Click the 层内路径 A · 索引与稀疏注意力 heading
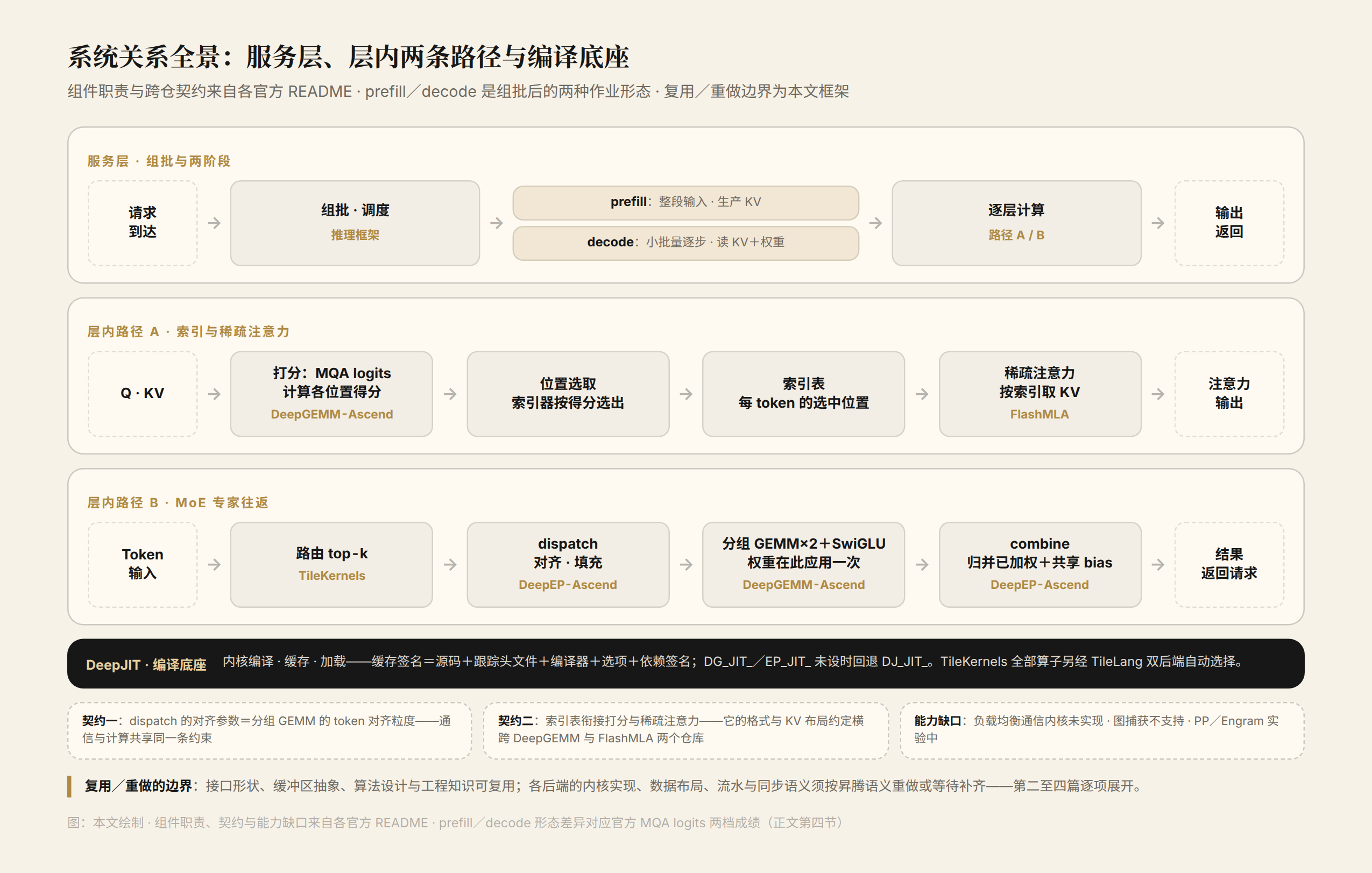Viewport: 1372px width, 873px height. click(188, 331)
